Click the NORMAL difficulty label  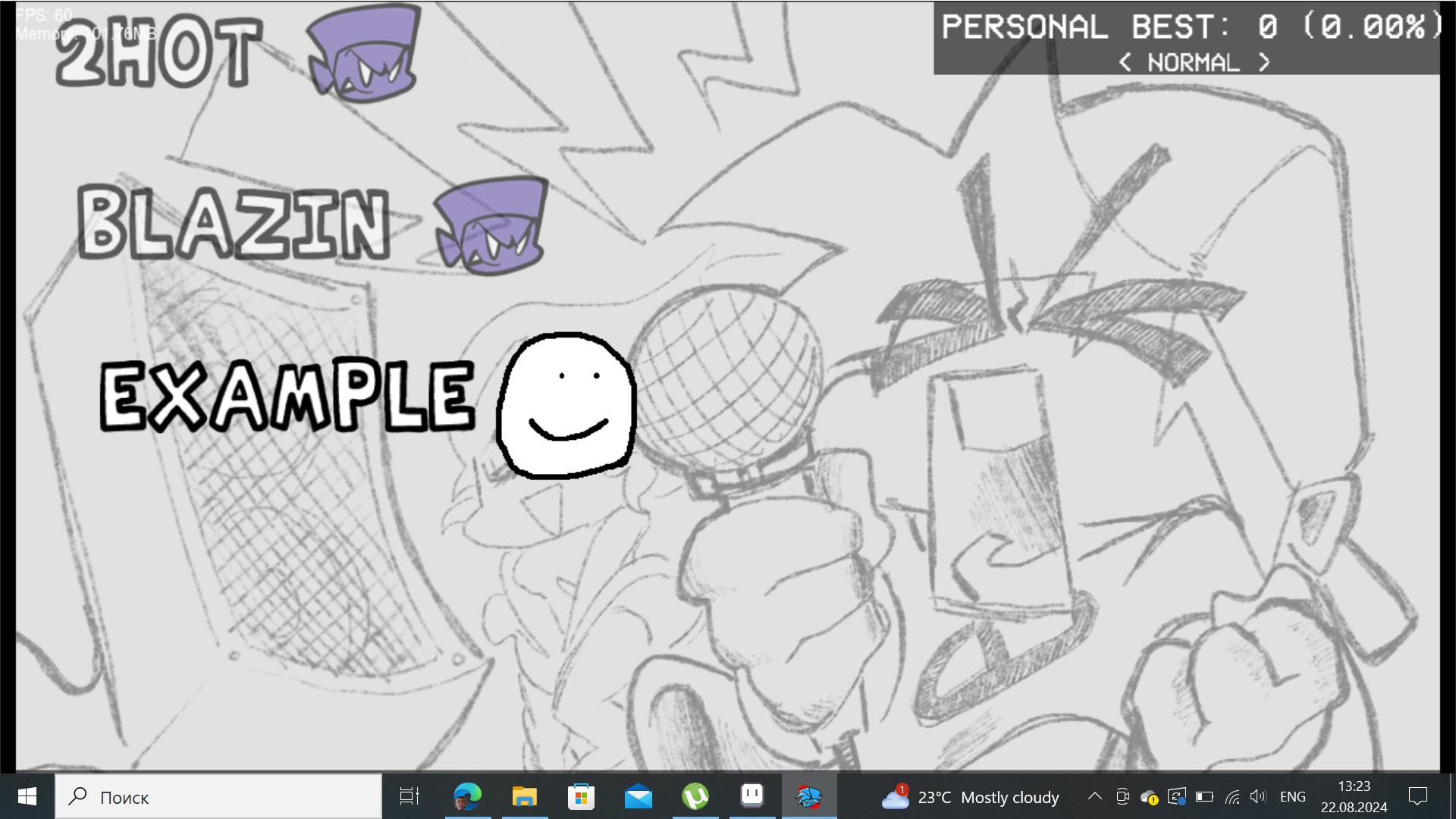tap(1194, 62)
